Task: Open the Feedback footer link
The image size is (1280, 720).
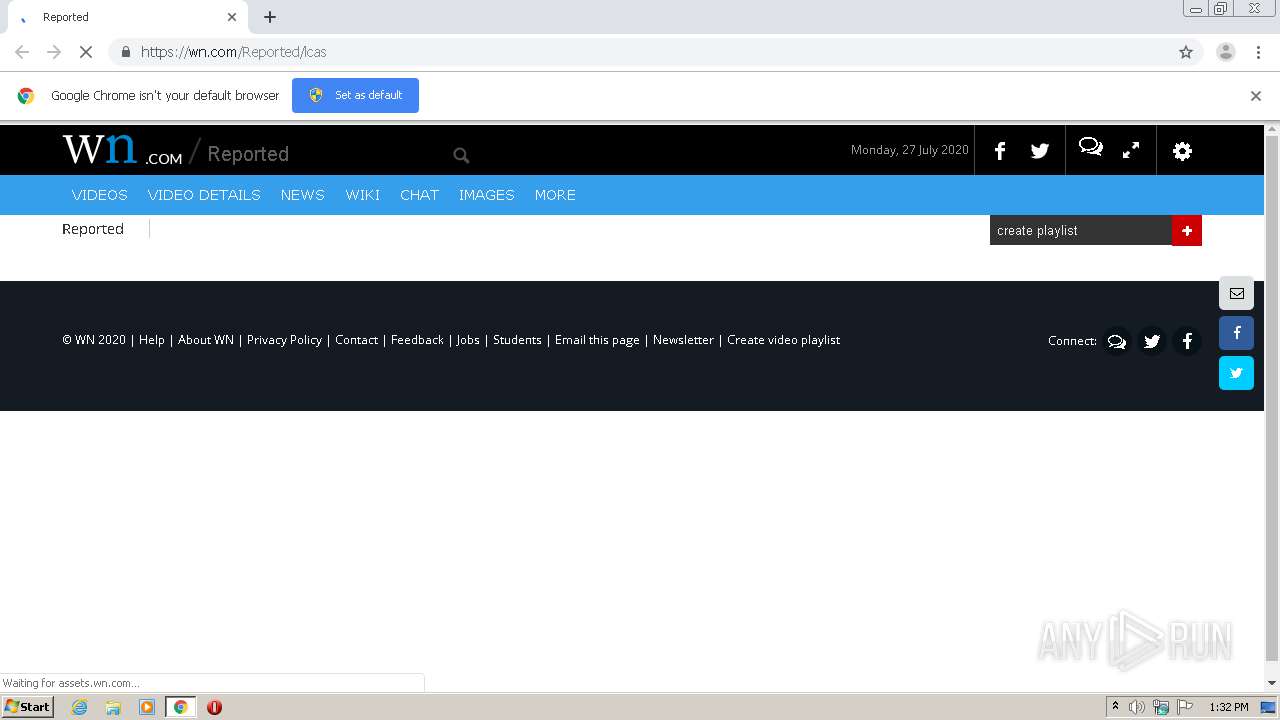Action: tap(417, 340)
